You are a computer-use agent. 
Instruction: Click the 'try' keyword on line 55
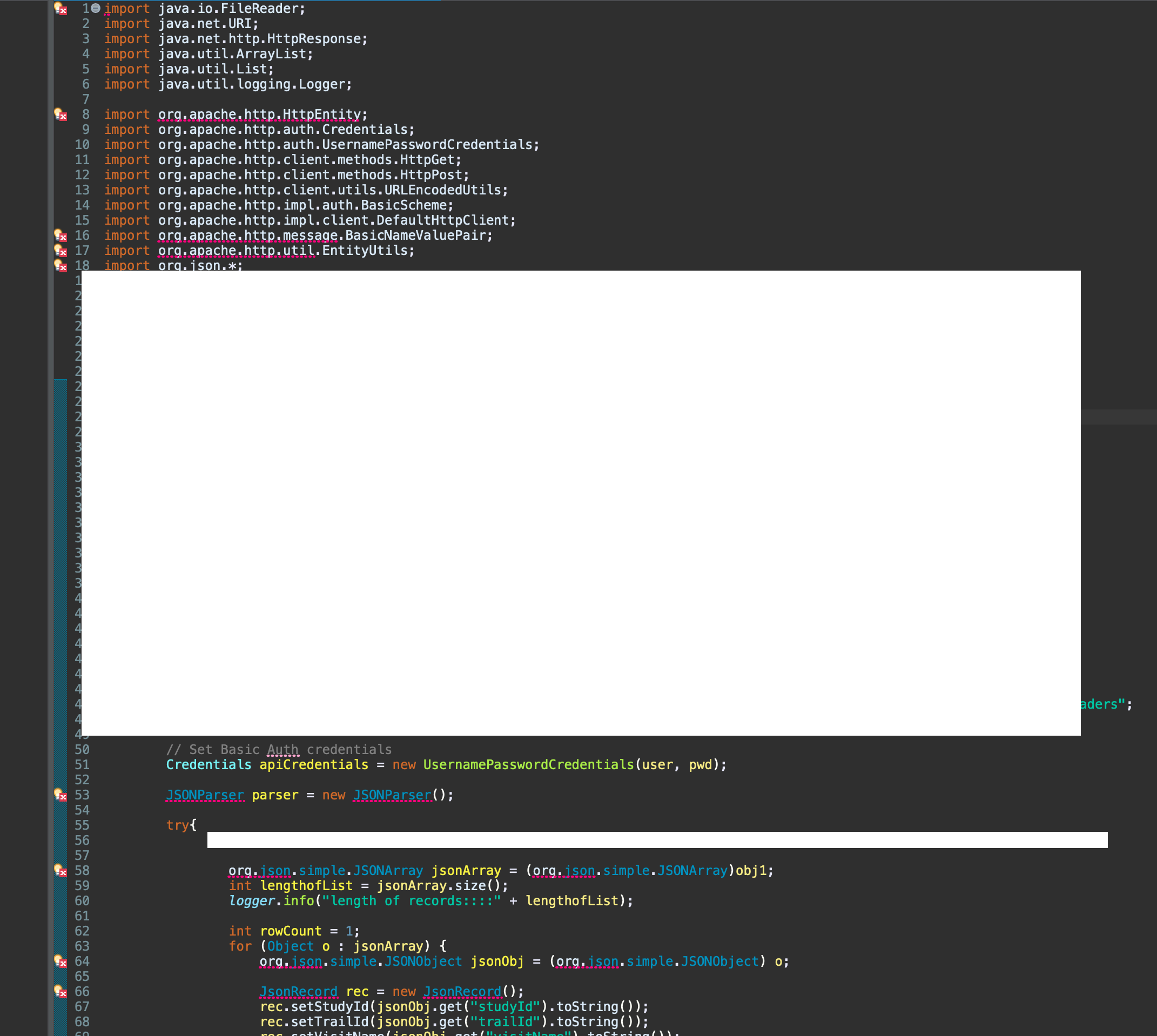point(178,825)
